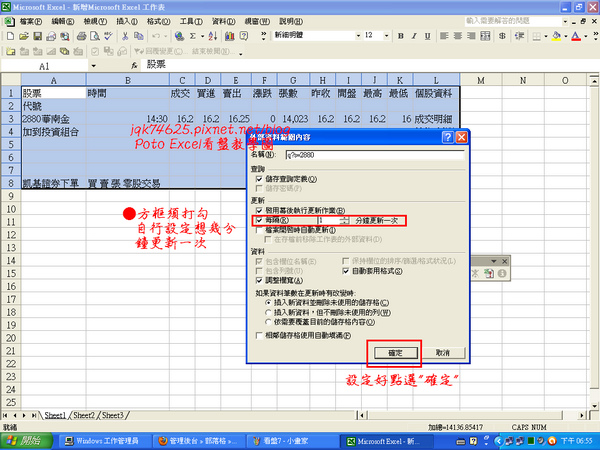Image resolution: width=600 pixels, height=450 pixels.
Task: Insert hyperlink globe icon
Action: pyautogui.click(x=179, y=36)
